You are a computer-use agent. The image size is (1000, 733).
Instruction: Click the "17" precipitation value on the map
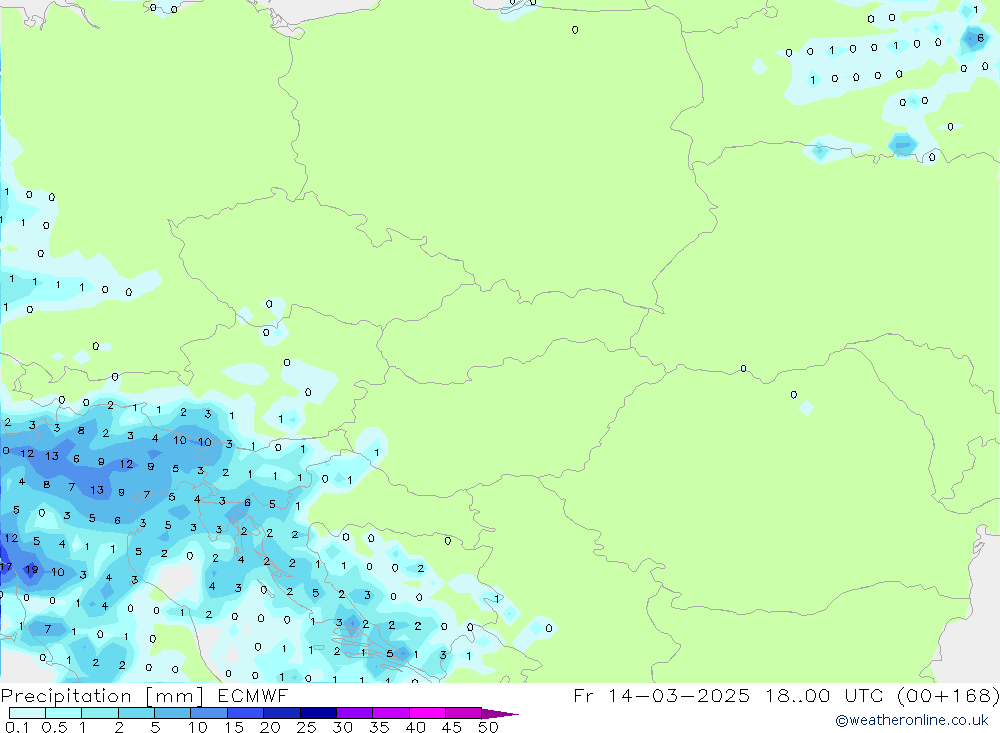[x=6, y=566]
